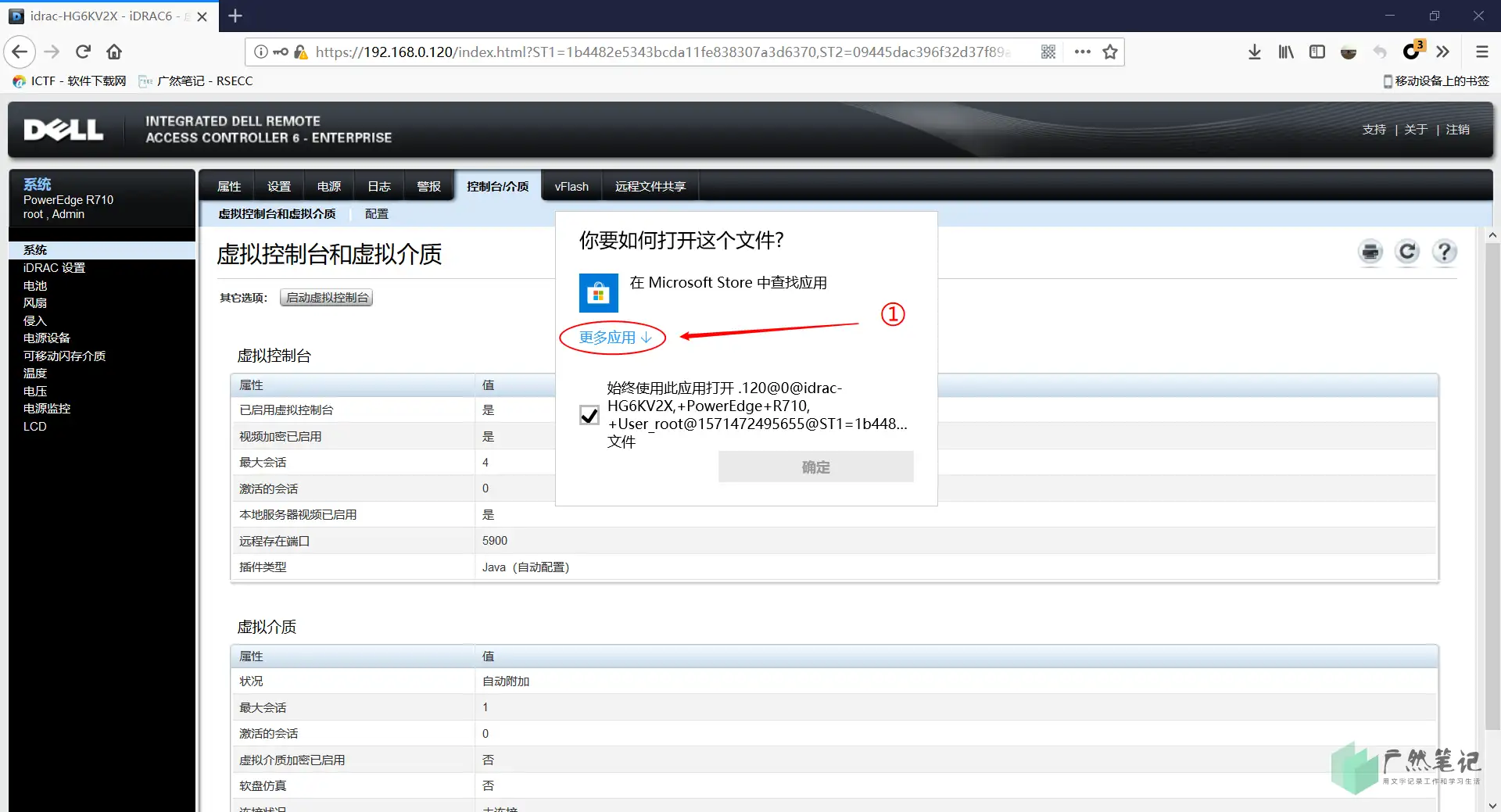Open the 远程文件共享 tab
Screen dimensions: 1501x812
tap(650, 186)
